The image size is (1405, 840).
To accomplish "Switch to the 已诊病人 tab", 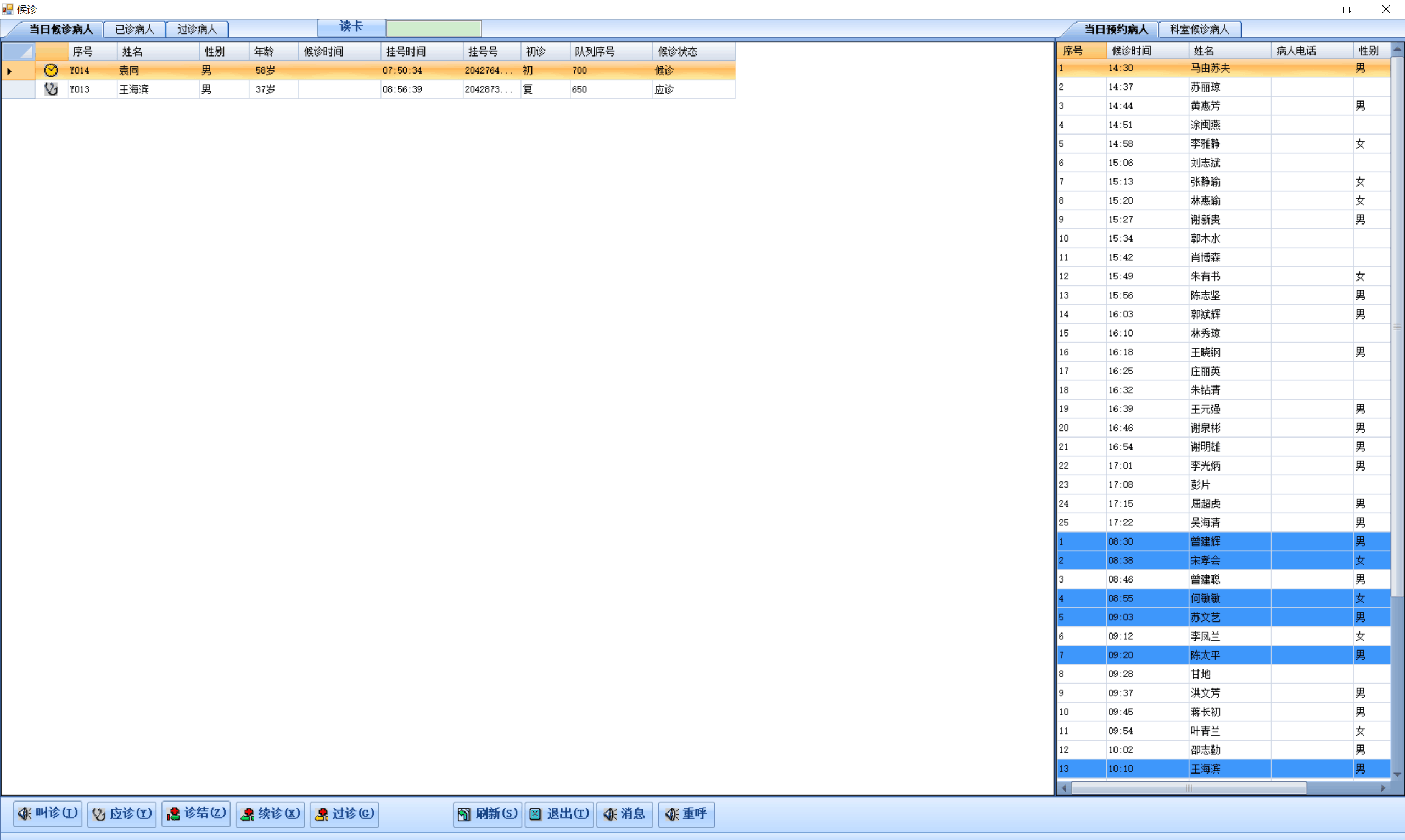I will (134, 29).
